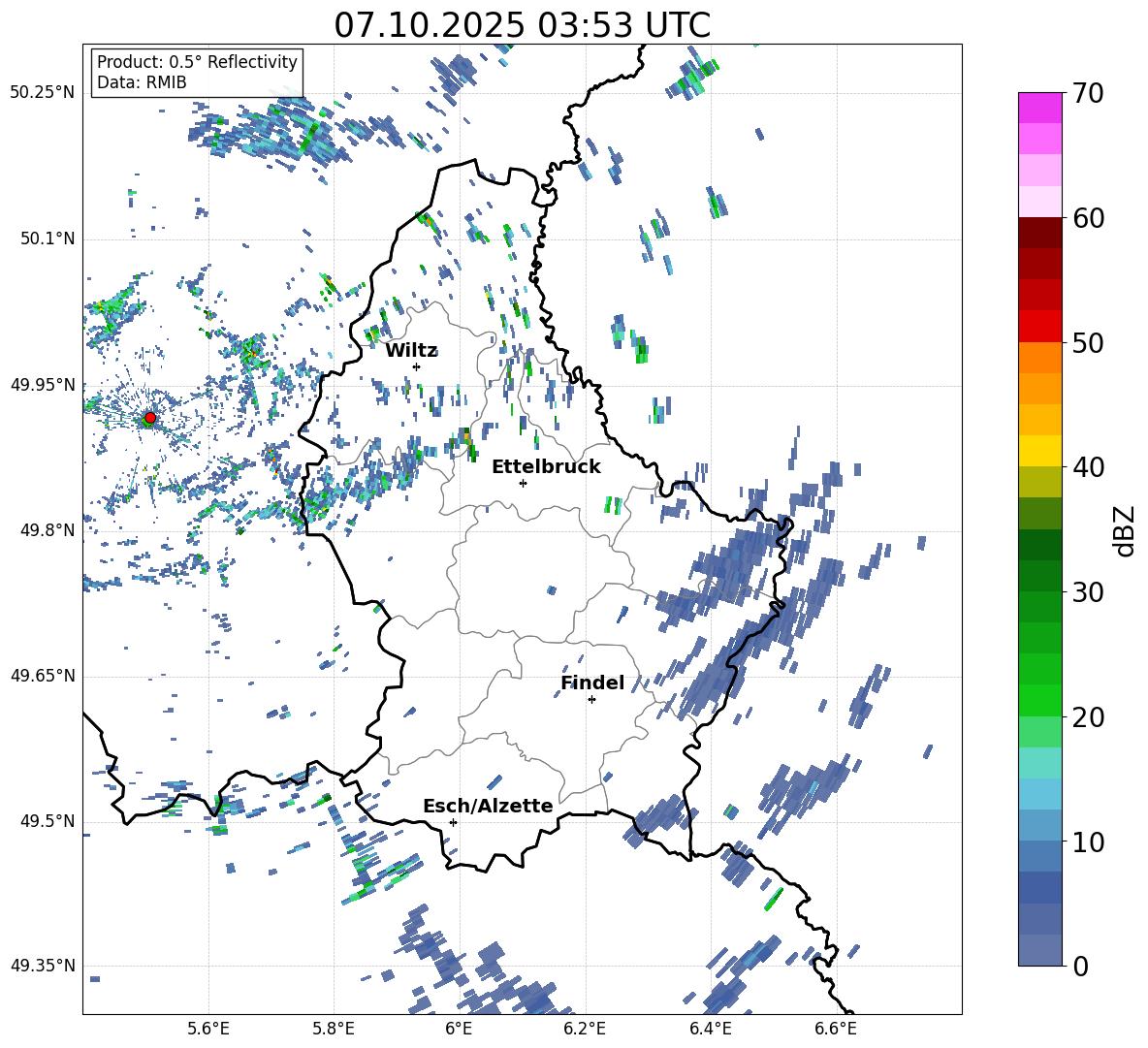Click the 10 tick on colorbar
Image resolution: width=1148 pixels, height=1048 pixels.
(x=1088, y=842)
